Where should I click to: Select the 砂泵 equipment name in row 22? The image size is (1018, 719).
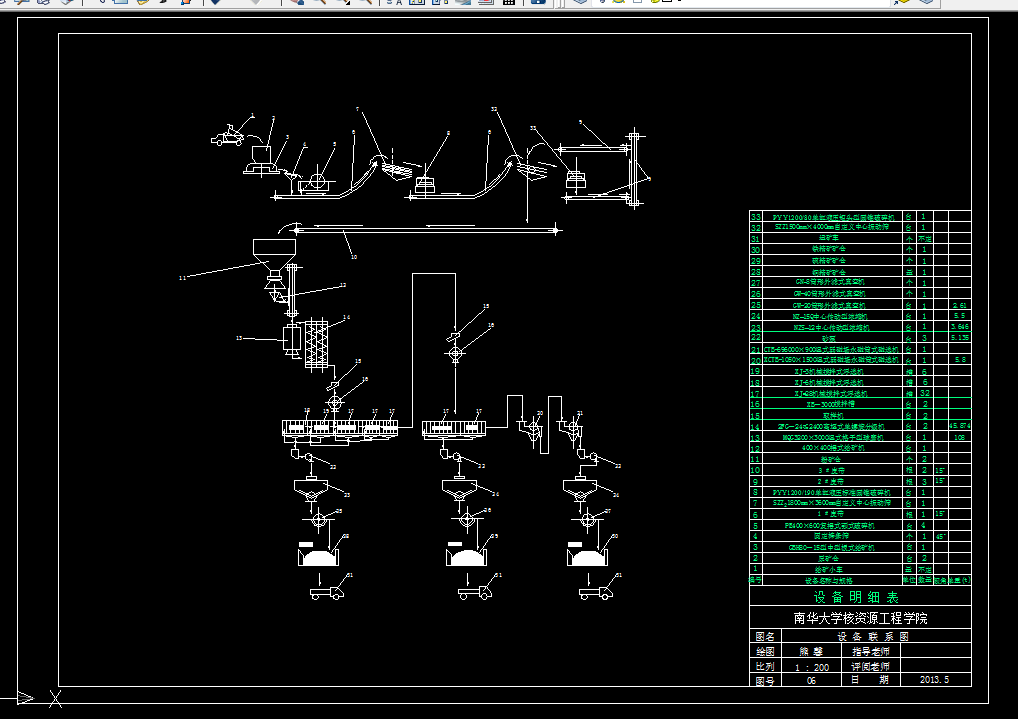tap(829, 338)
